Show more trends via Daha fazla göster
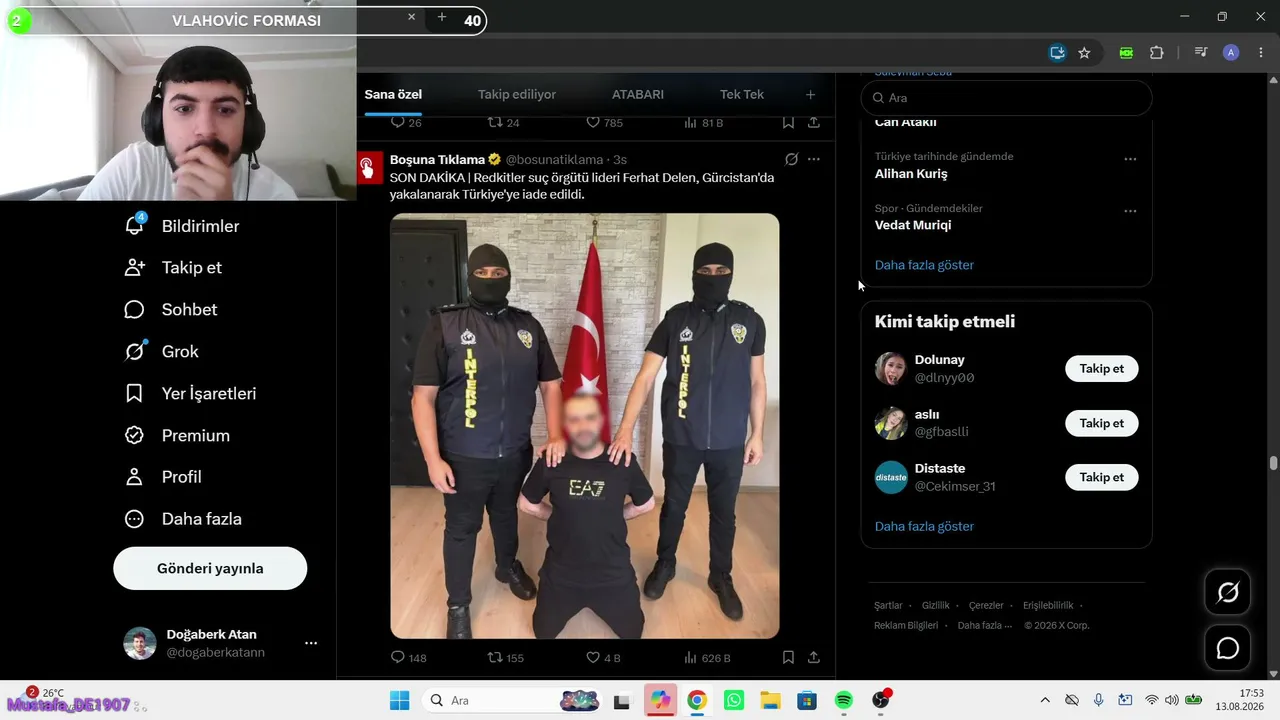Viewport: 1280px width, 720px height. point(924,265)
